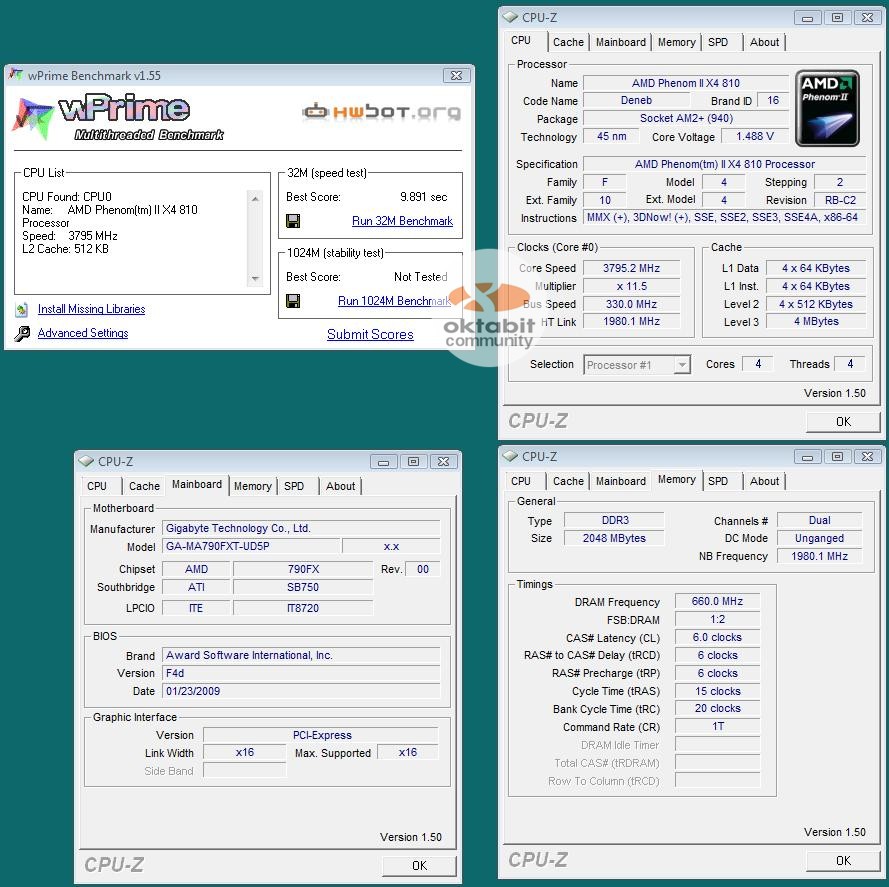Click CPU-Z title icon in Memory window
The width and height of the screenshot is (889, 887).
(x=510, y=456)
